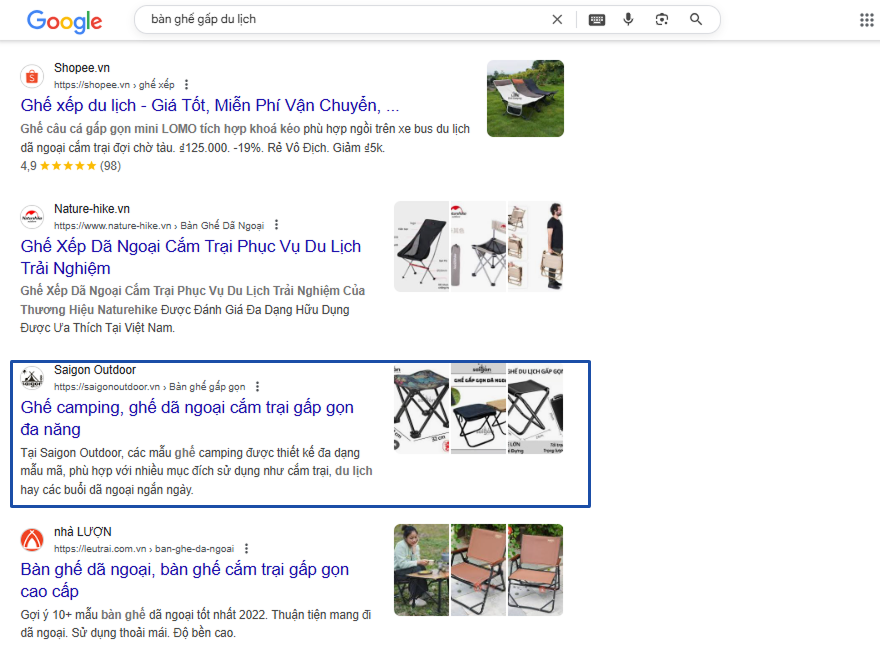The width and height of the screenshot is (880, 657).
Task: Open 'Ghế Xếp Dã Ngoại Cắm Trại' link
Action: tap(191, 257)
